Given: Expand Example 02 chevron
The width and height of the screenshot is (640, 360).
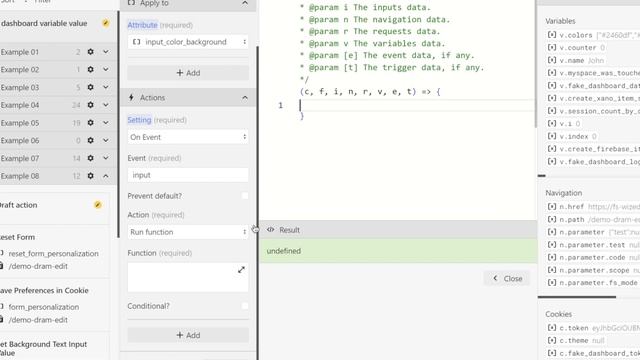Looking at the screenshot, I should 106,69.
